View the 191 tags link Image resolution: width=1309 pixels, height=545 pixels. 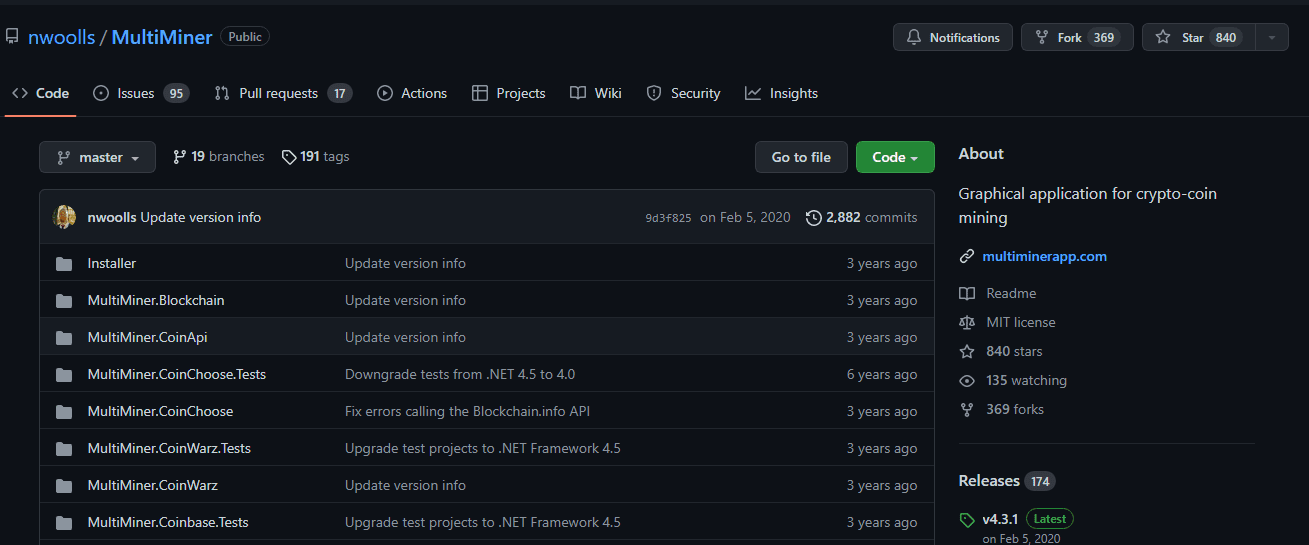pos(315,157)
